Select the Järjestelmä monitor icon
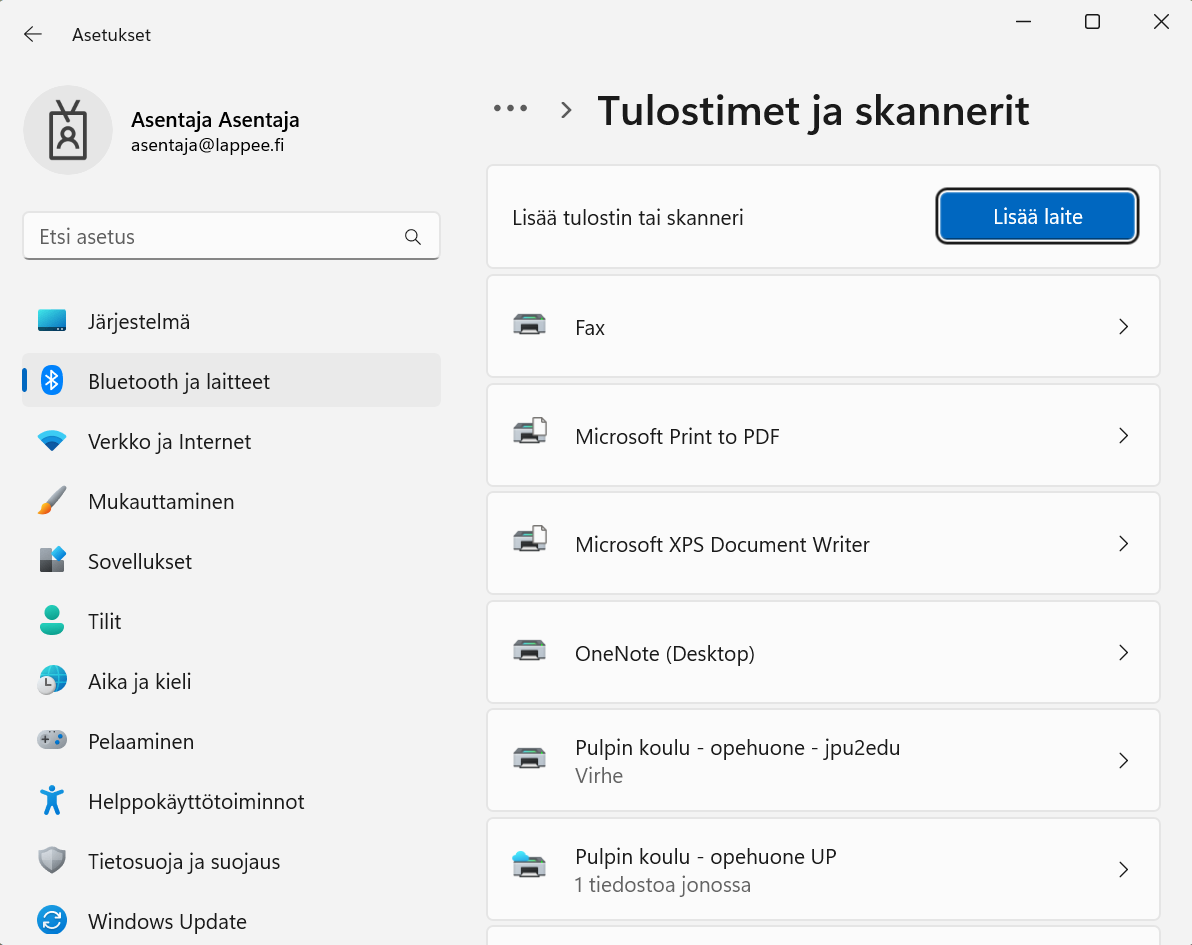The image size is (1192, 945). pyautogui.click(x=52, y=321)
